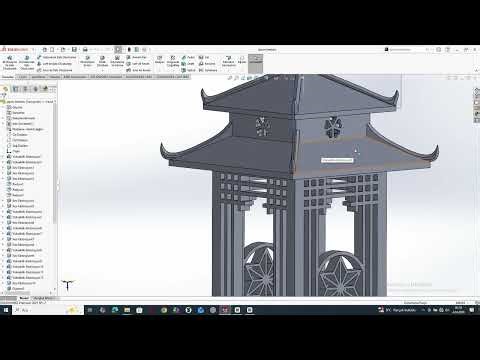Open the DisplayManager tab icon
This screenshot has height=360, width=480.
coord(45,89)
